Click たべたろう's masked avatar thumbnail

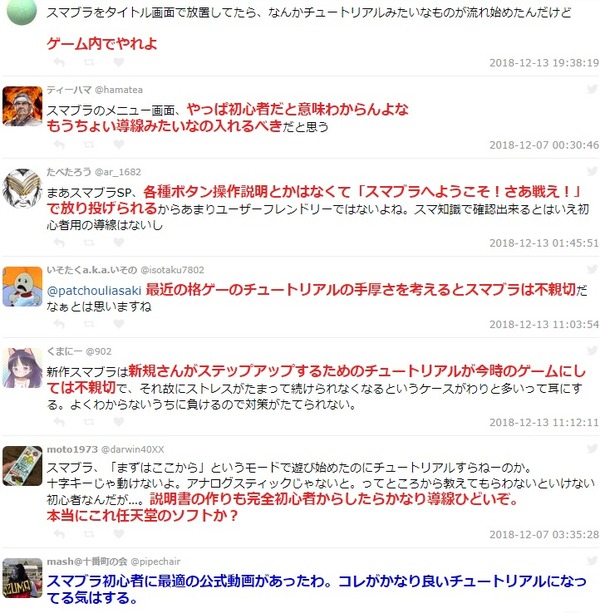point(22,188)
